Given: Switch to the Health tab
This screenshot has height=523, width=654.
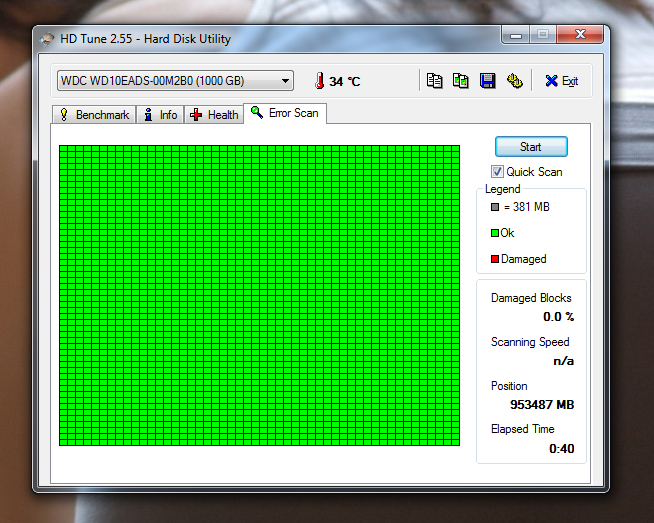Looking at the screenshot, I should tap(214, 115).
